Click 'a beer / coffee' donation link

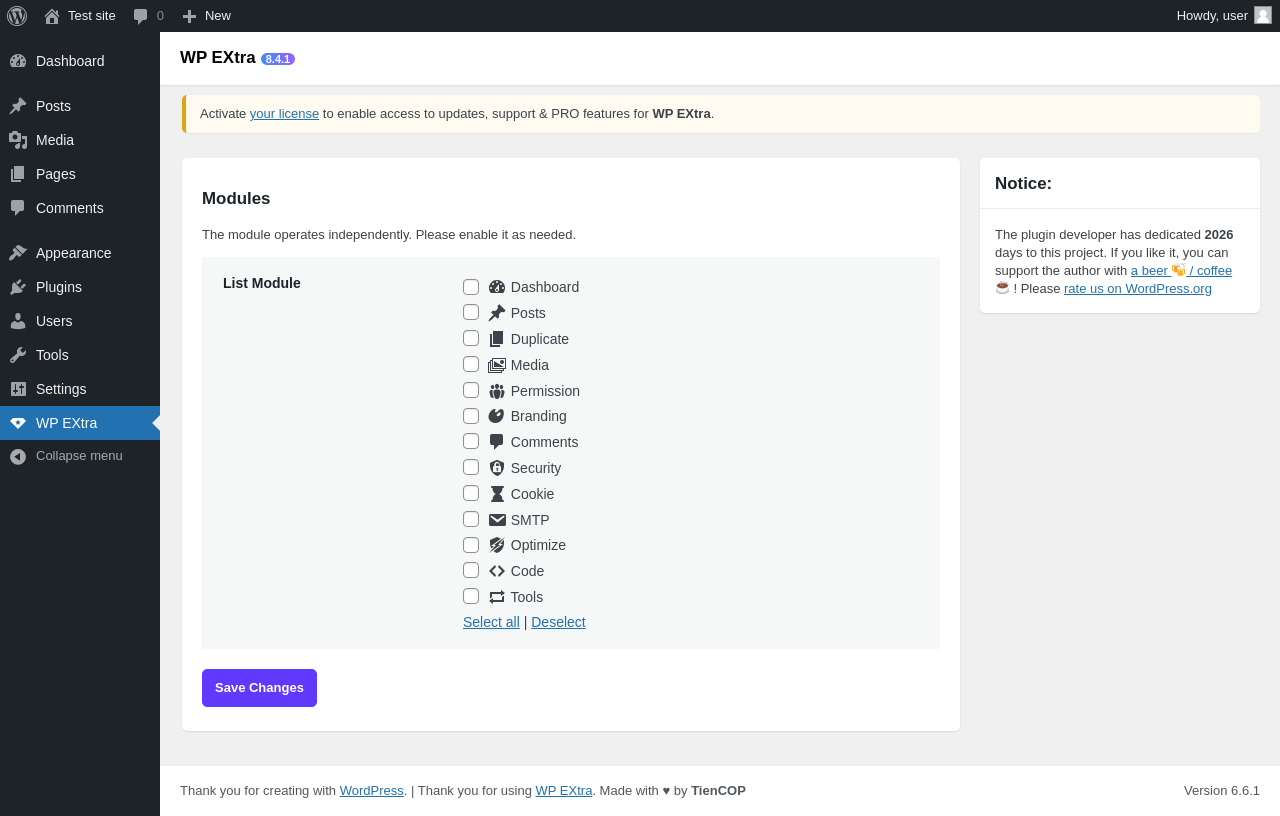click(x=1181, y=271)
